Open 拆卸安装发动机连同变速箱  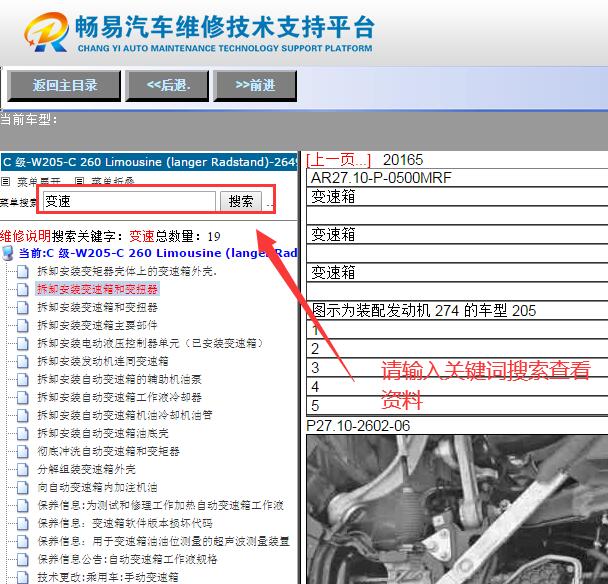coord(103,361)
